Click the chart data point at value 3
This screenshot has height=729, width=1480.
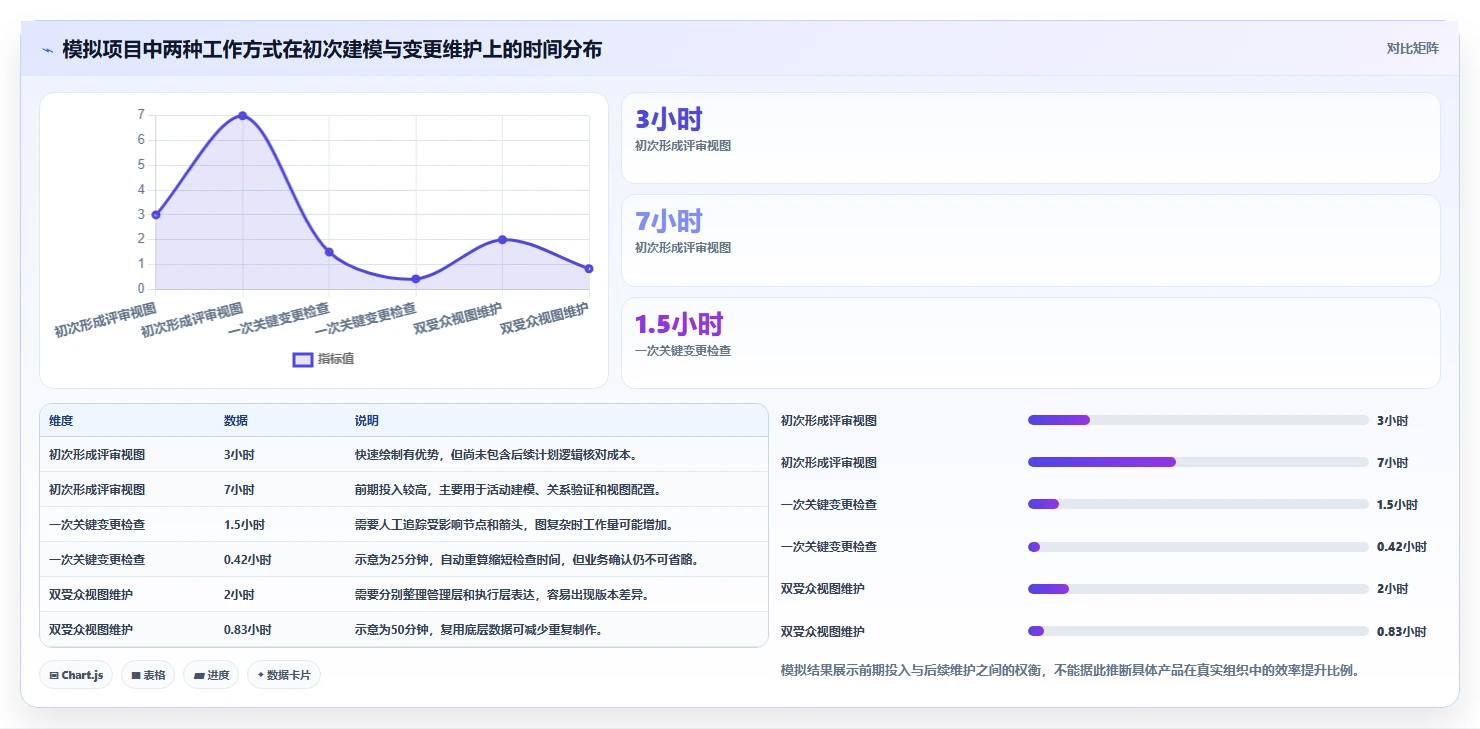(x=156, y=215)
